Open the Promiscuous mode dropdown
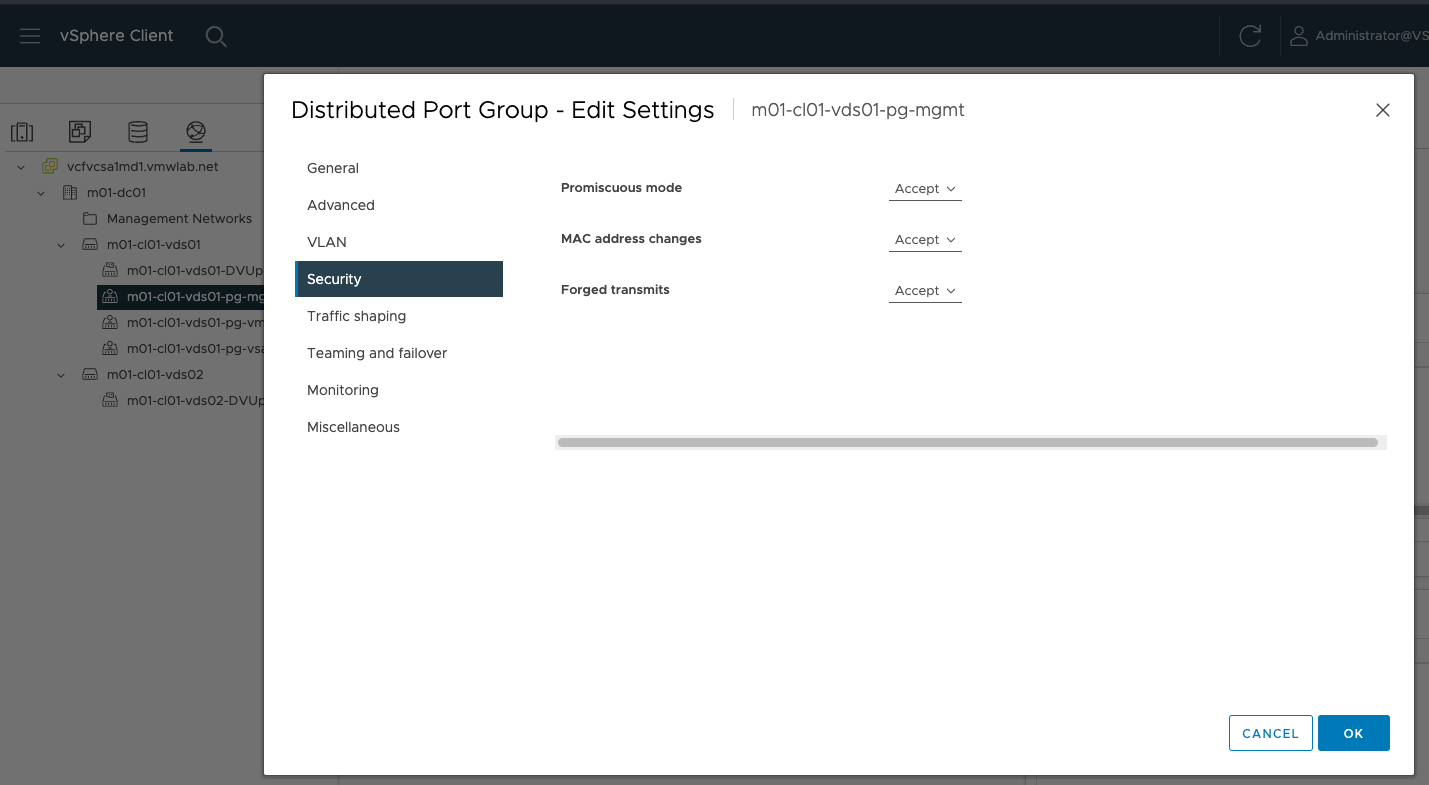 coord(925,189)
